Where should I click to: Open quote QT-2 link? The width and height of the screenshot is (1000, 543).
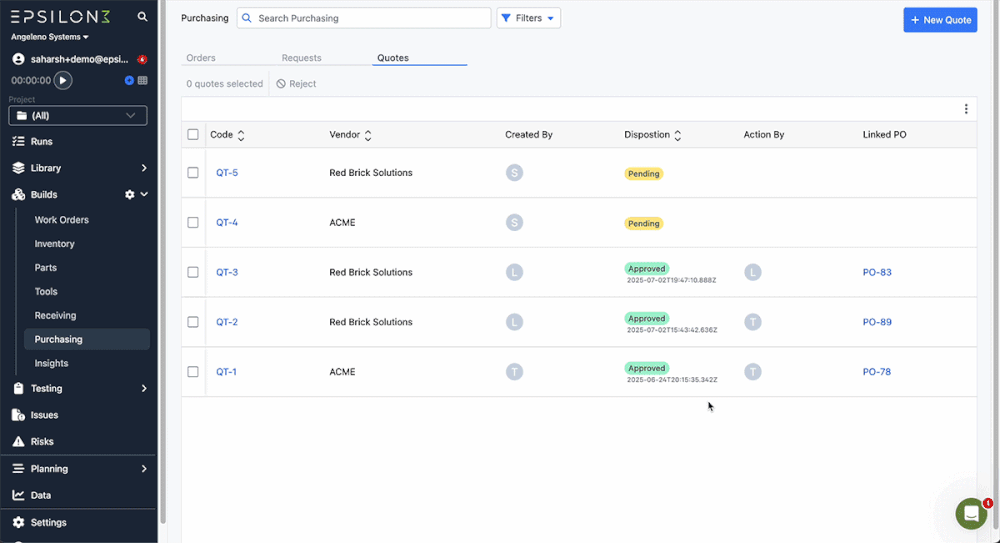click(x=226, y=322)
